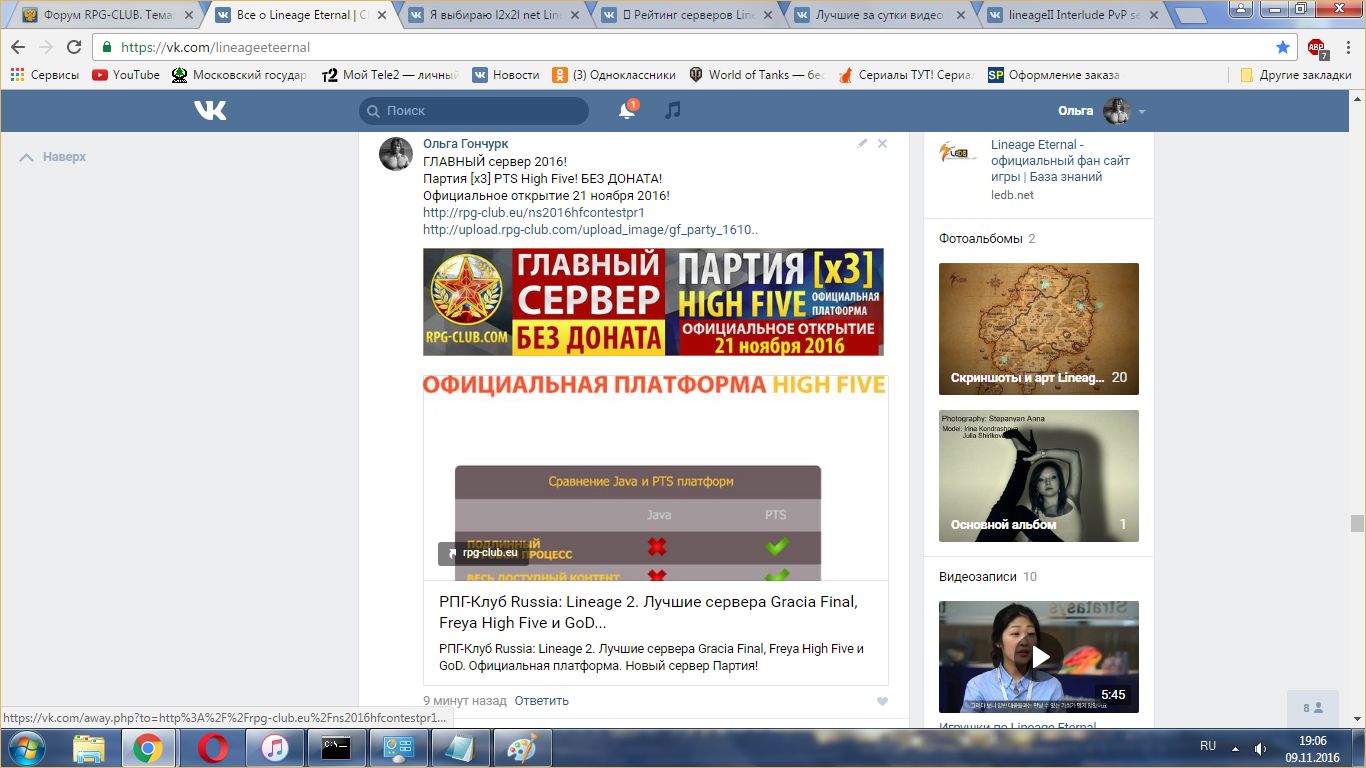Delete the post using the X icon
Screen dimensions: 1366x768
882,144
